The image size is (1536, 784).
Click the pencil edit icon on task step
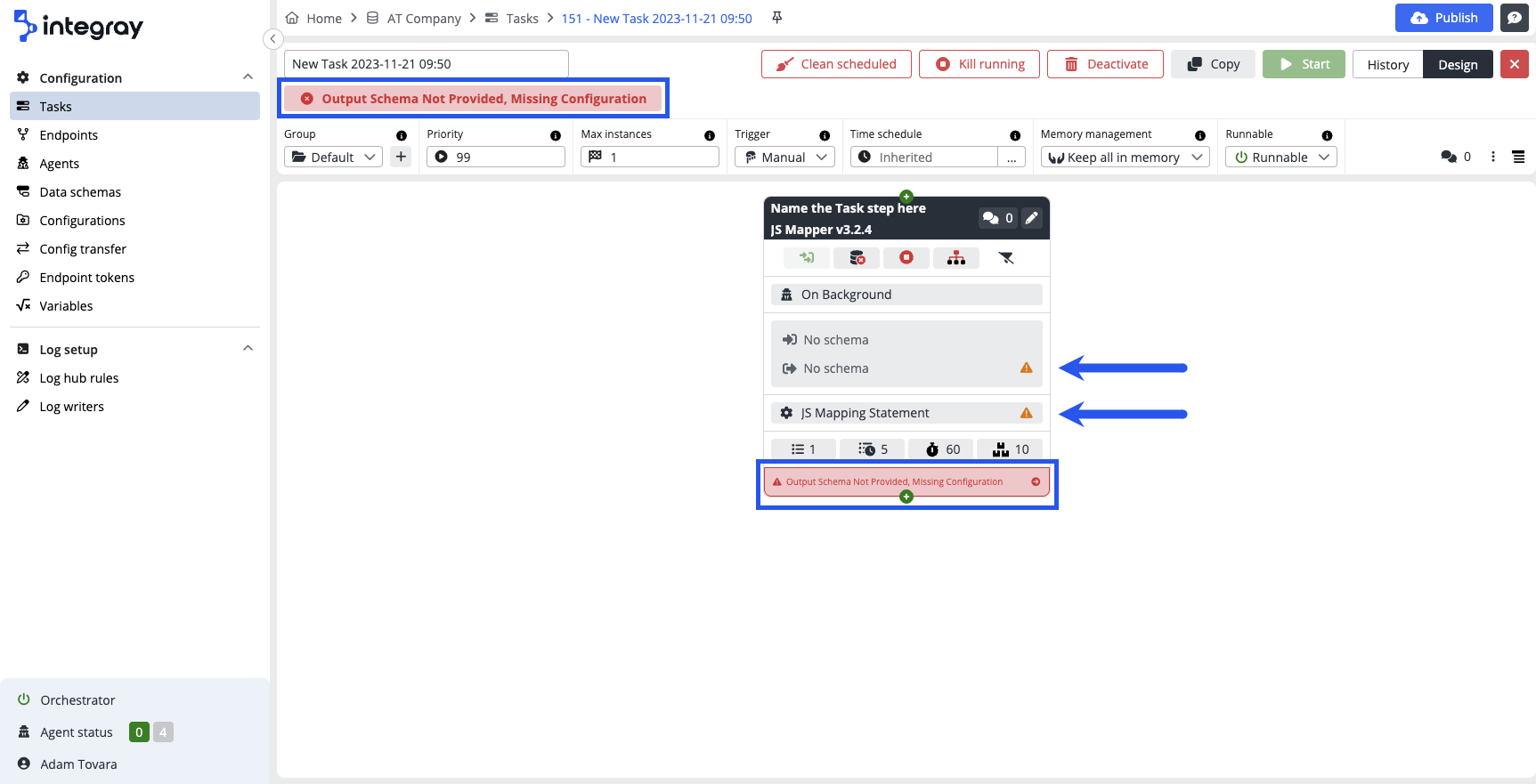(x=1031, y=218)
